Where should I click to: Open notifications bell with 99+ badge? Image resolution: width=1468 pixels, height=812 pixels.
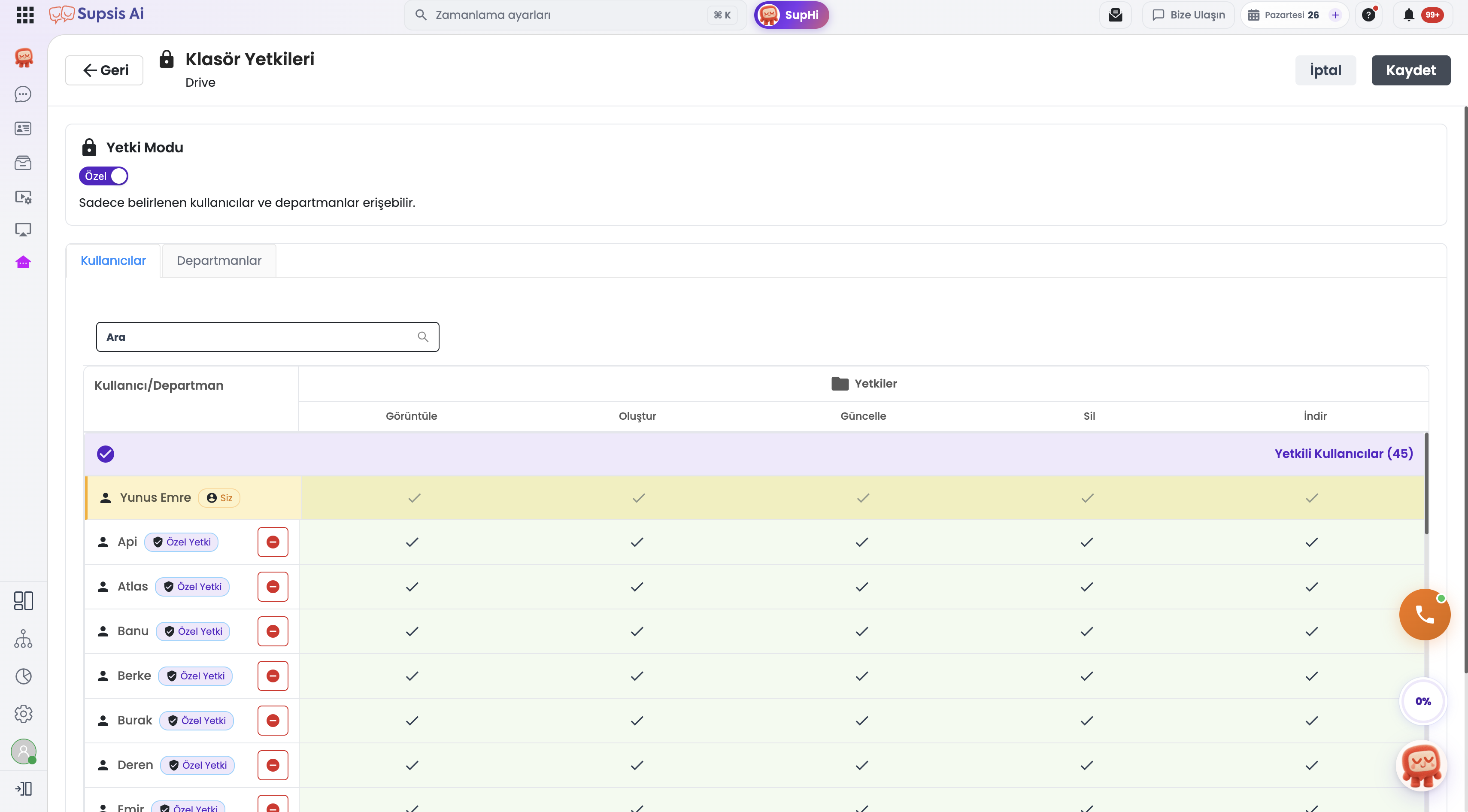1423,15
